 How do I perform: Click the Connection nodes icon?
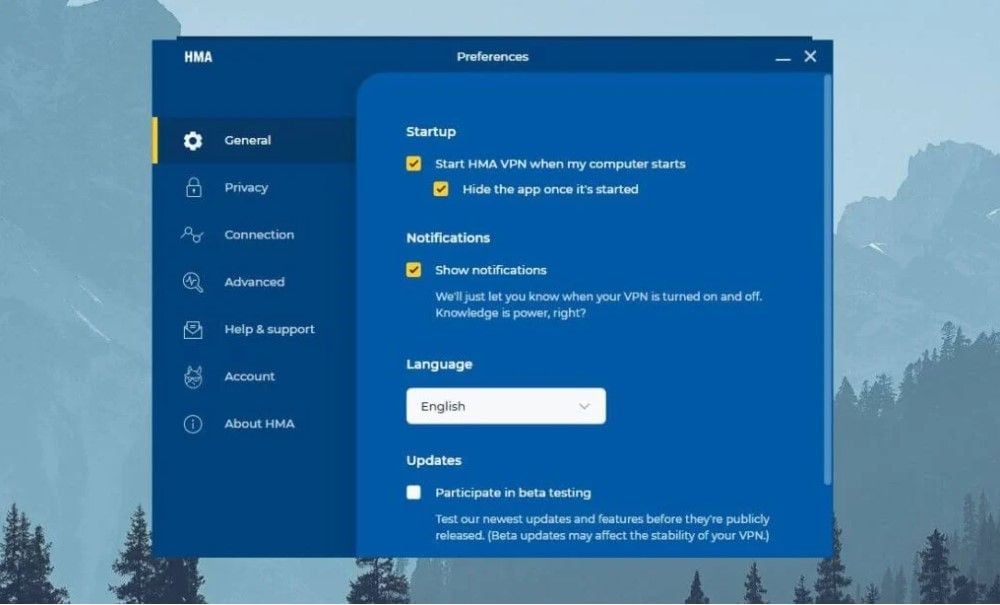[x=192, y=235]
